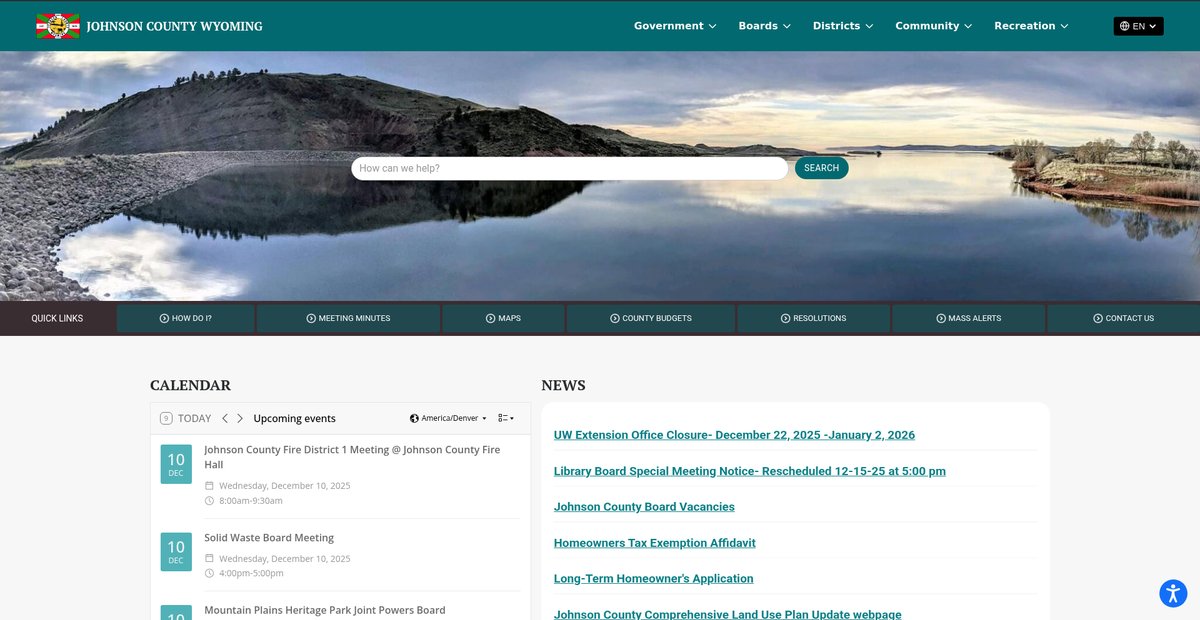The height and width of the screenshot is (620, 1200).
Task: Expand the Recreation menu
Action: [x=1031, y=26]
